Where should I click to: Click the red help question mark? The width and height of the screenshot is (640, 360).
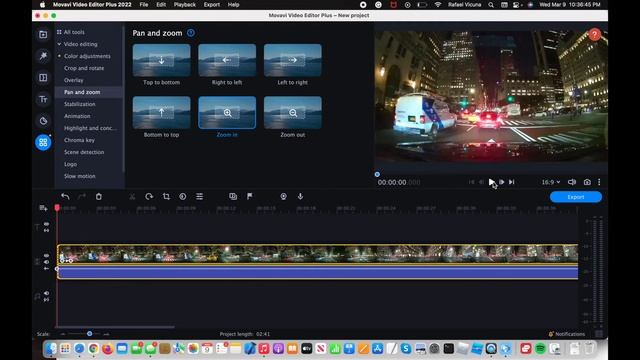click(595, 35)
